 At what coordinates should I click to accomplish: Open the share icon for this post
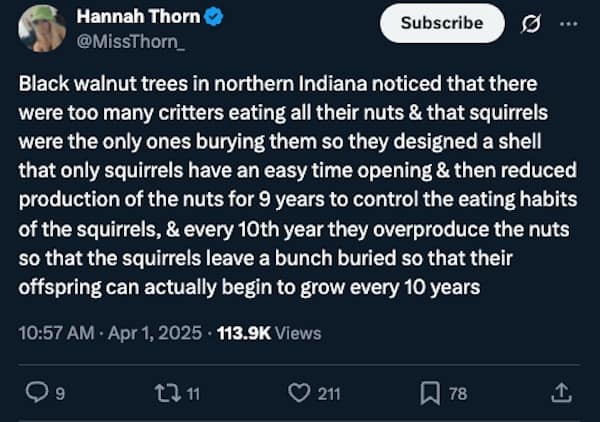pyautogui.click(x=562, y=393)
